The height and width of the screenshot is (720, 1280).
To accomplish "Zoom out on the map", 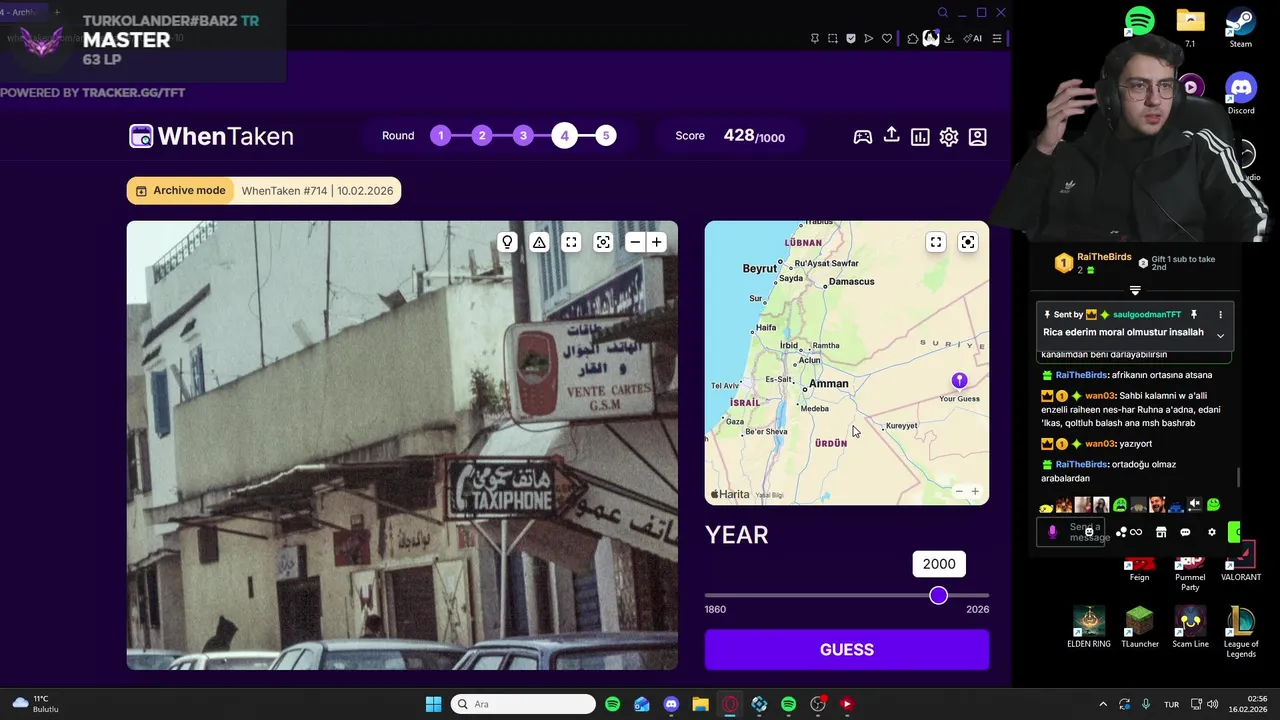I will 959,491.
